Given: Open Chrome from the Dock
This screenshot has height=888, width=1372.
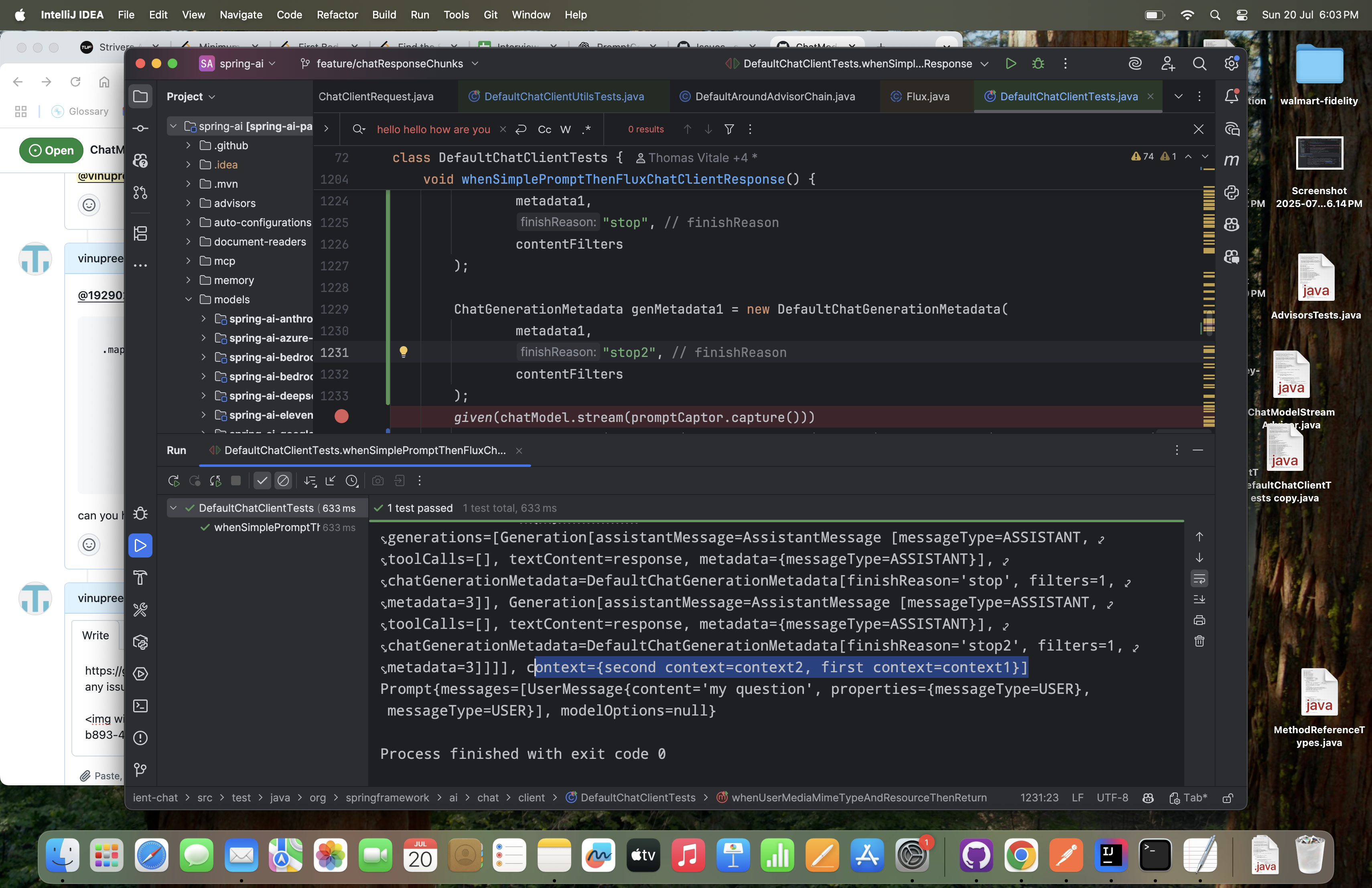Looking at the screenshot, I should [x=1020, y=855].
